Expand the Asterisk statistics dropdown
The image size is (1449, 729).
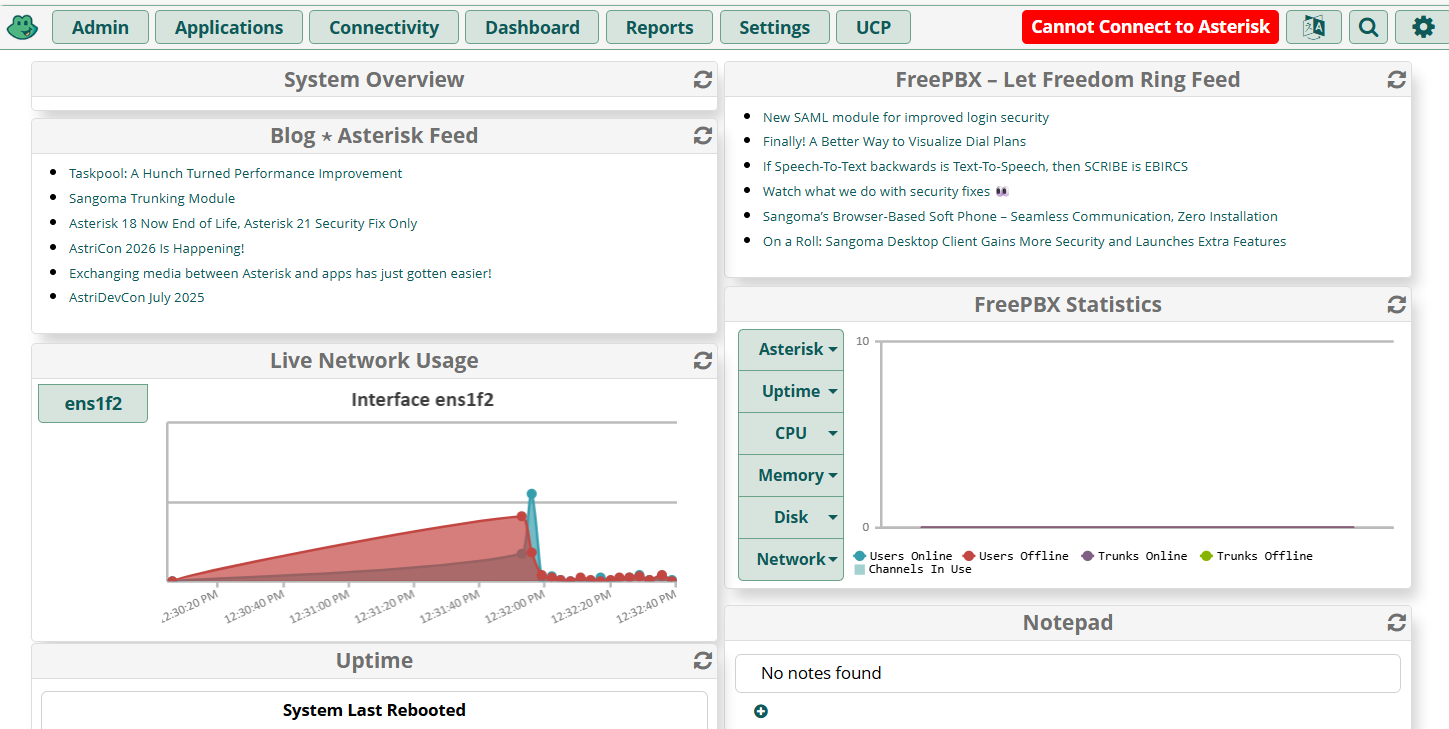pyautogui.click(x=791, y=350)
